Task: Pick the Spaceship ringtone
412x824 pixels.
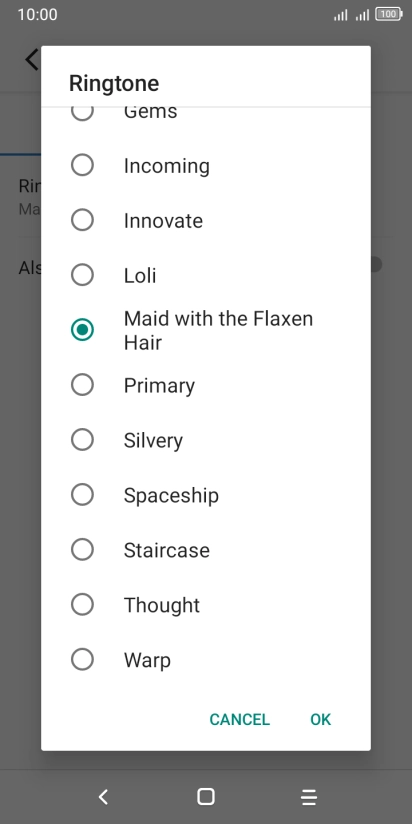Action: [206, 495]
